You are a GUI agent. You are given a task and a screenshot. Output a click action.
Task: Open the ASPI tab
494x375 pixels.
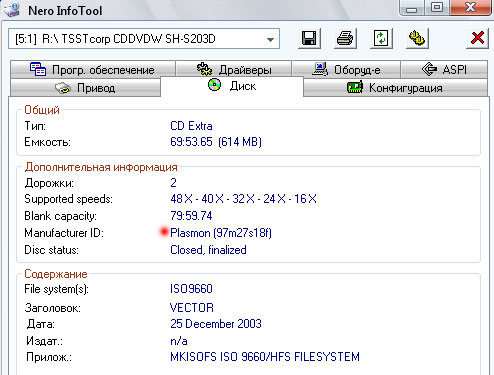[444, 69]
